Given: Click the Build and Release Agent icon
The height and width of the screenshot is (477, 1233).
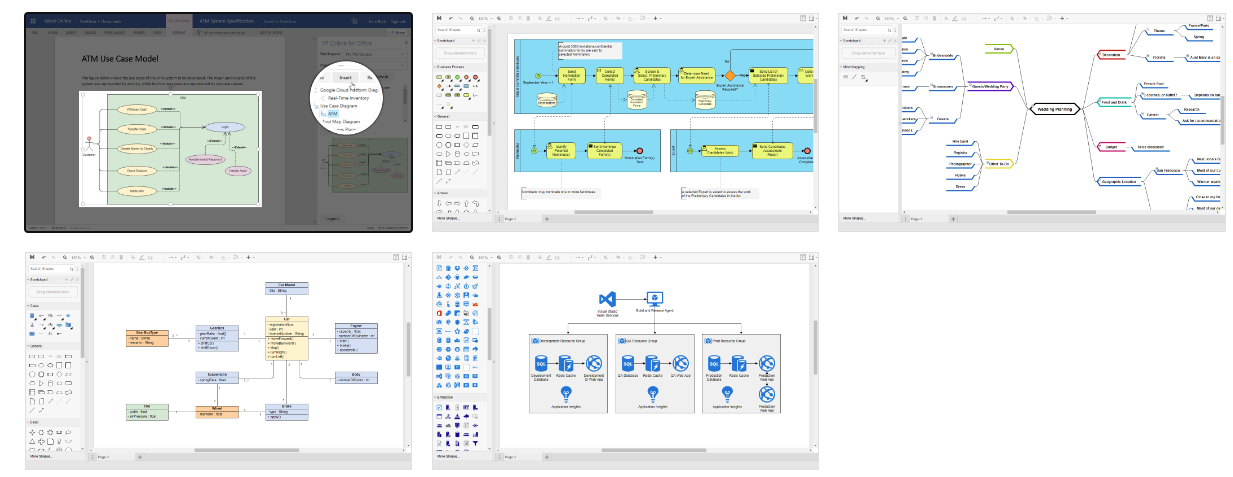Looking at the screenshot, I should tap(655, 298).
